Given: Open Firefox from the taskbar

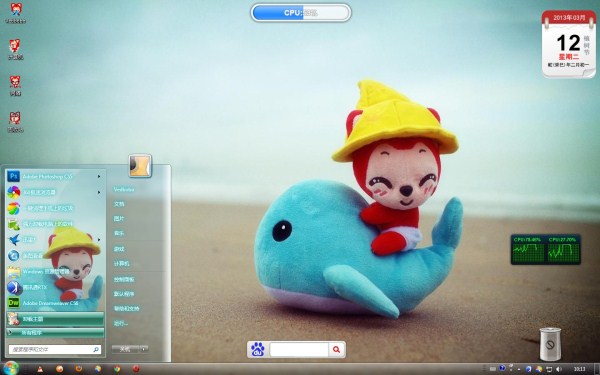Looking at the screenshot, I should (x=79, y=369).
